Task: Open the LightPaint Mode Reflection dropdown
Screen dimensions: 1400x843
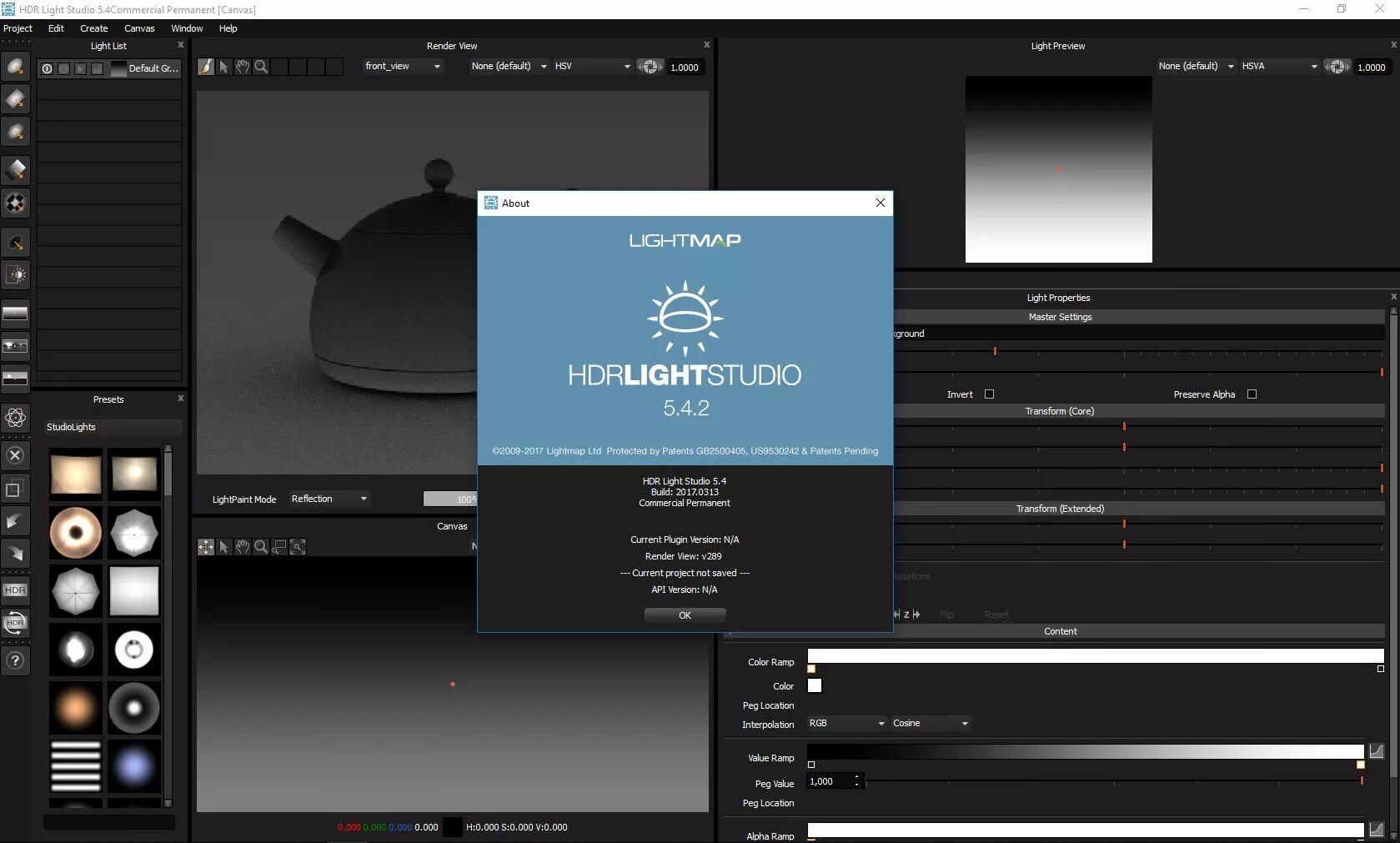Action: tap(329, 499)
